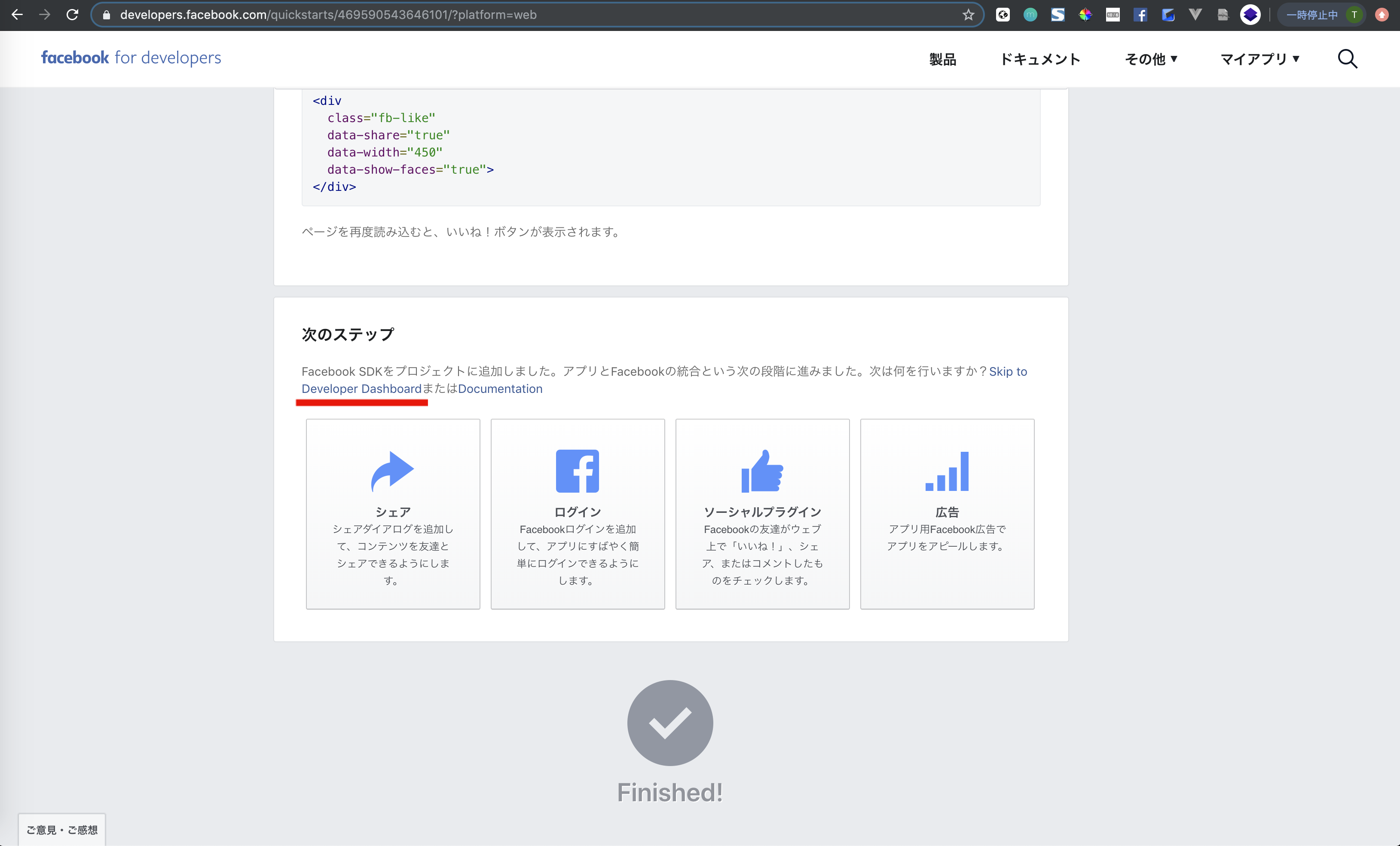Open the ご意見・ご感想 feedback button

(x=62, y=830)
